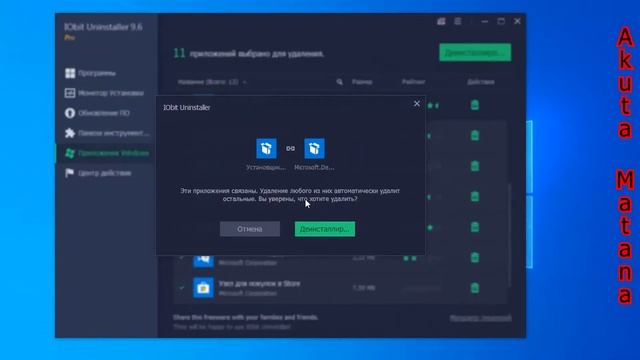The height and width of the screenshot is (360, 640).
Task: Click the Узел для покупок в Store app icon
Action: pos(203,288)
